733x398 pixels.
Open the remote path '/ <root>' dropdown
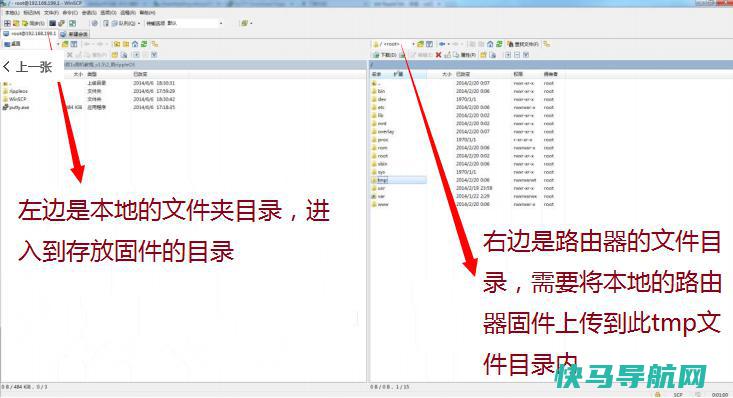pyautogui.click(x=394, y=44)
